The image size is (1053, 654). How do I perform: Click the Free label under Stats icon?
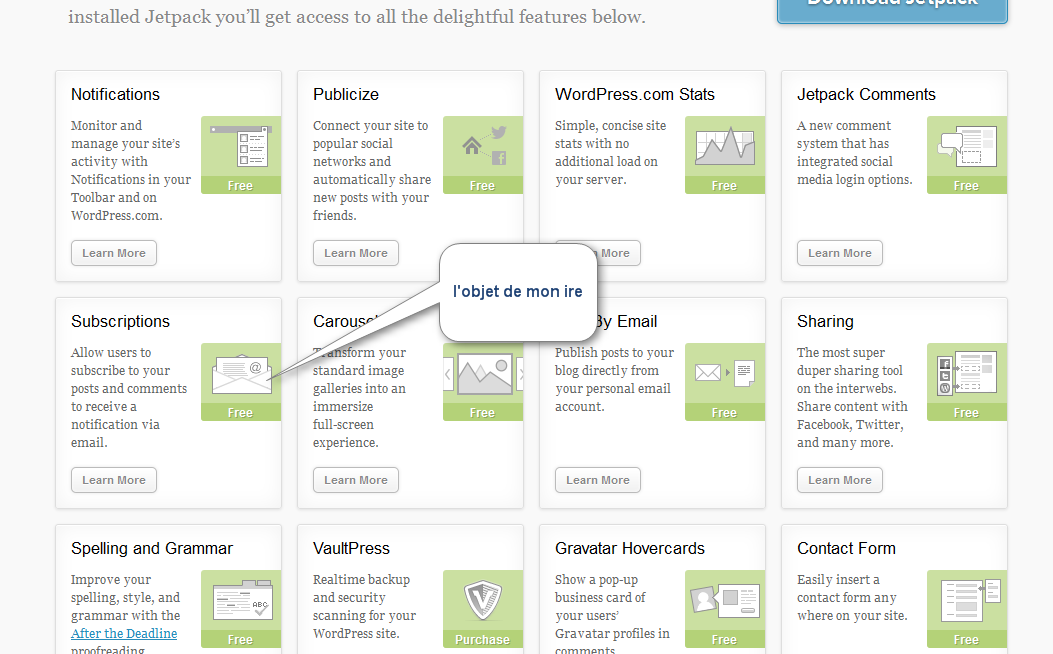(x=725, y=185)
